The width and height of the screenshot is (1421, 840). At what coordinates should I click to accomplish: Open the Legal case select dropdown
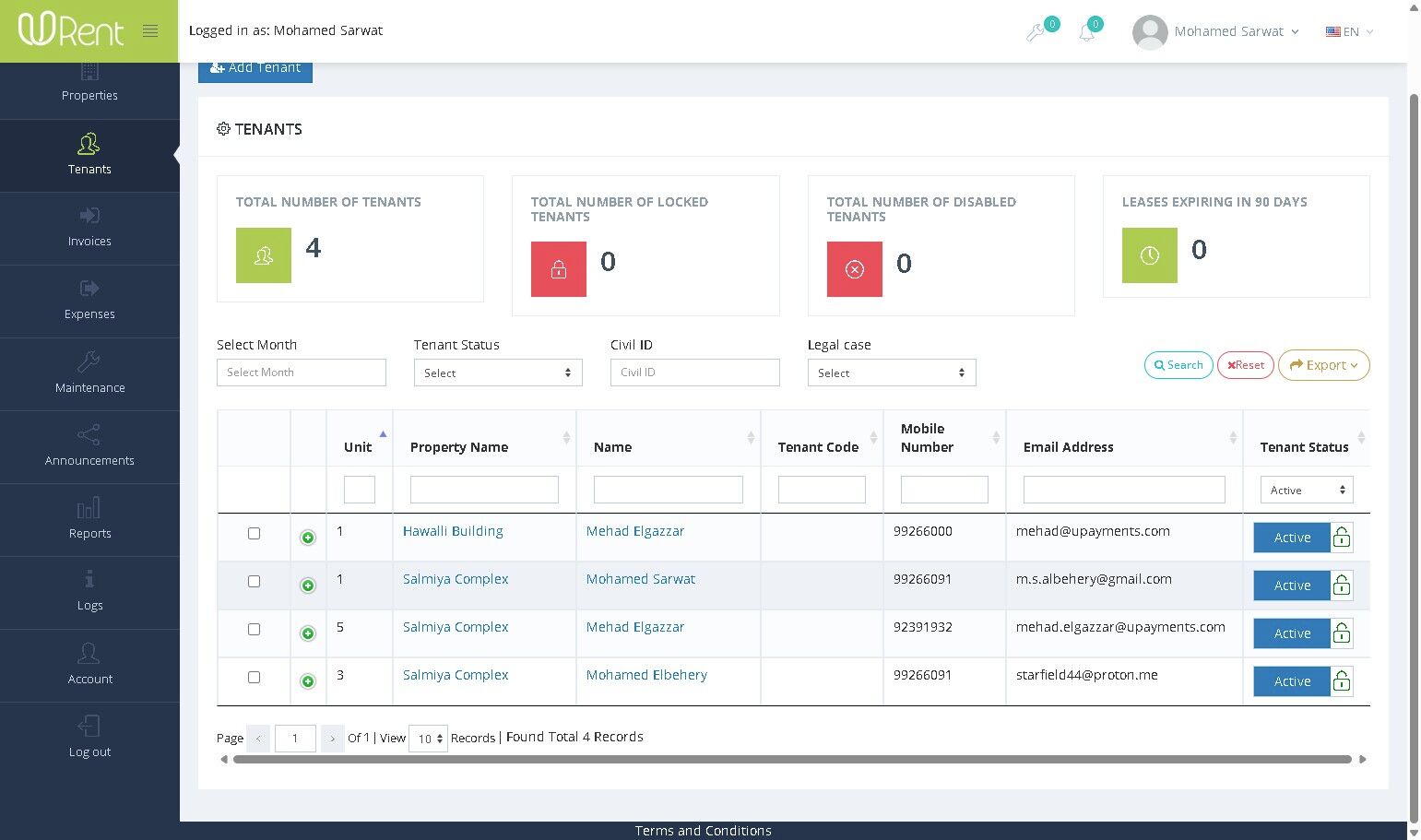point(891,373)
